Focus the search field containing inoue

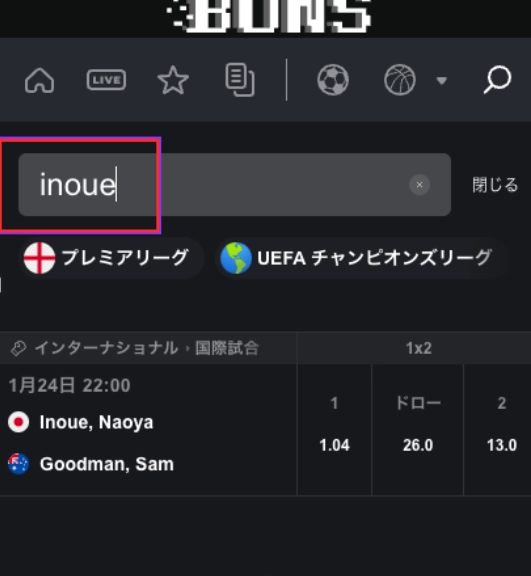pos(235,185)
